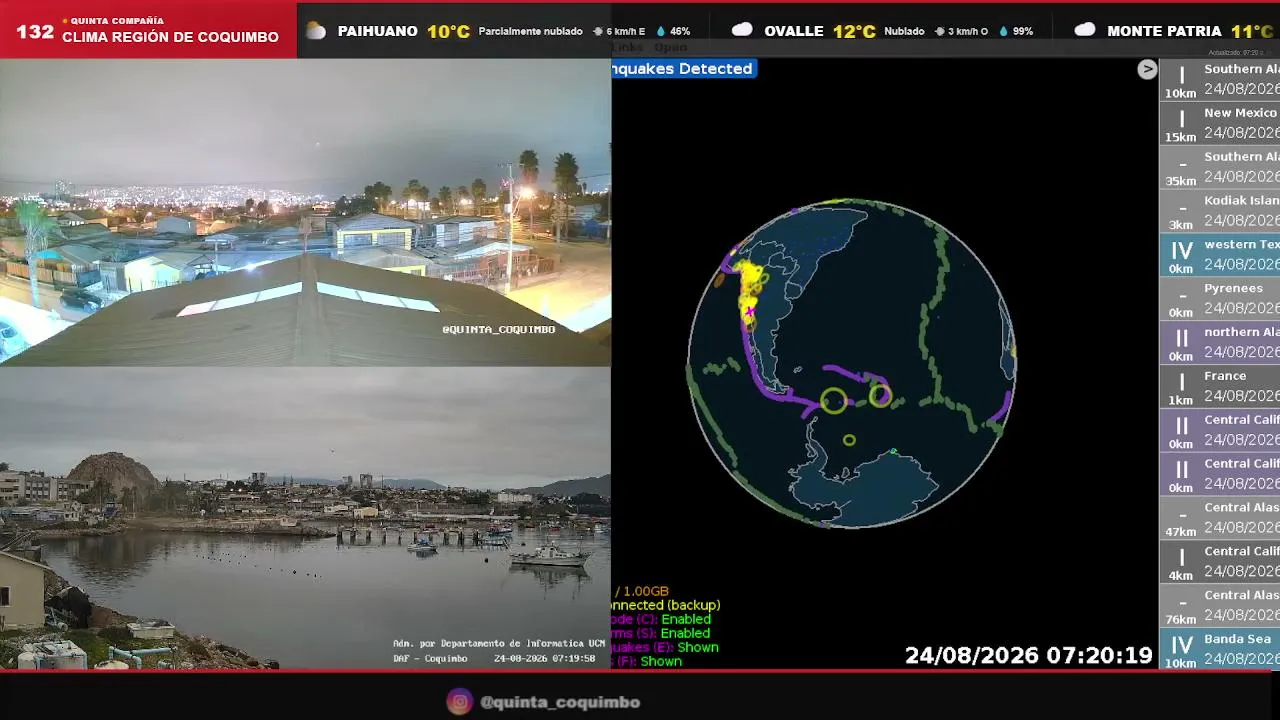Click the collapse arrow above earthquake list

(x=1147, y=69)
